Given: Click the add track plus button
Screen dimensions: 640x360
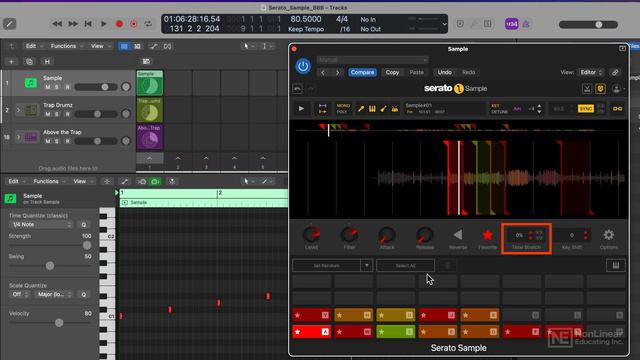Looking at the screenshot, I should [x=11, y=62].
